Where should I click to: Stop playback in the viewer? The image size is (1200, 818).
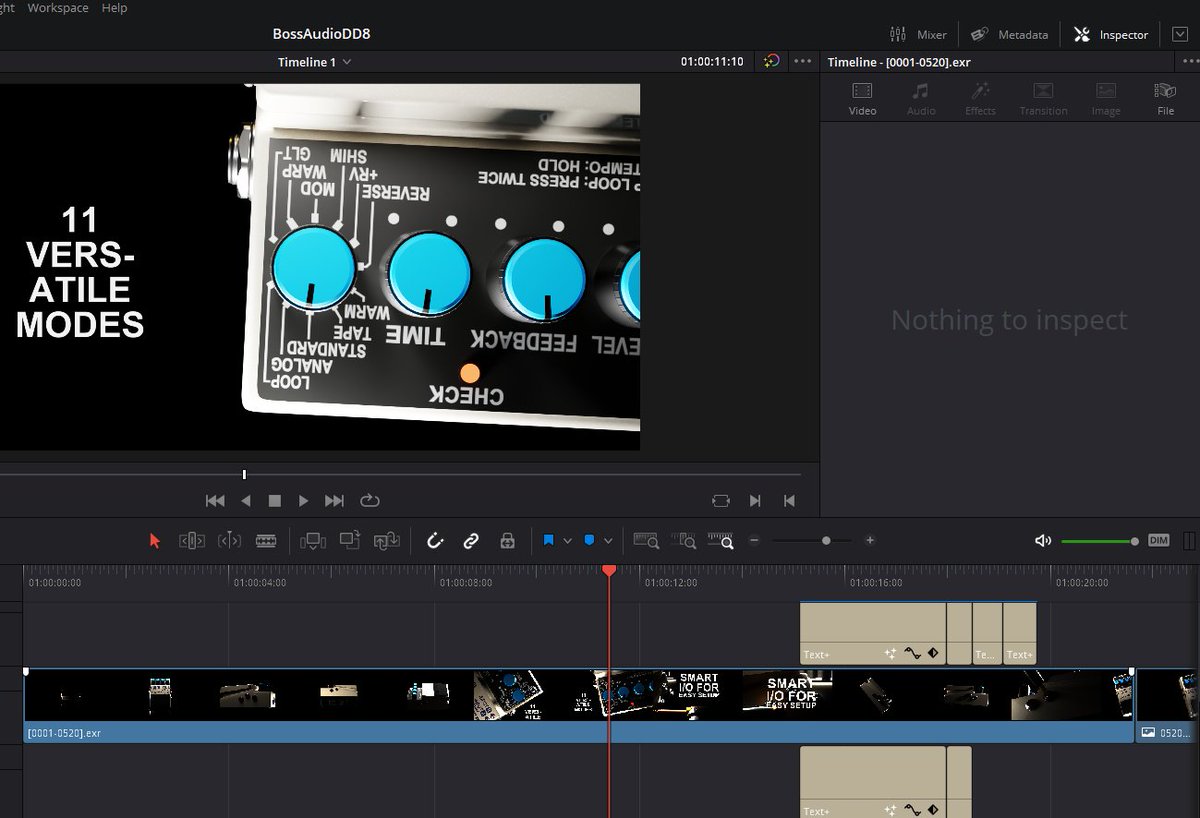tap(275, 501)
